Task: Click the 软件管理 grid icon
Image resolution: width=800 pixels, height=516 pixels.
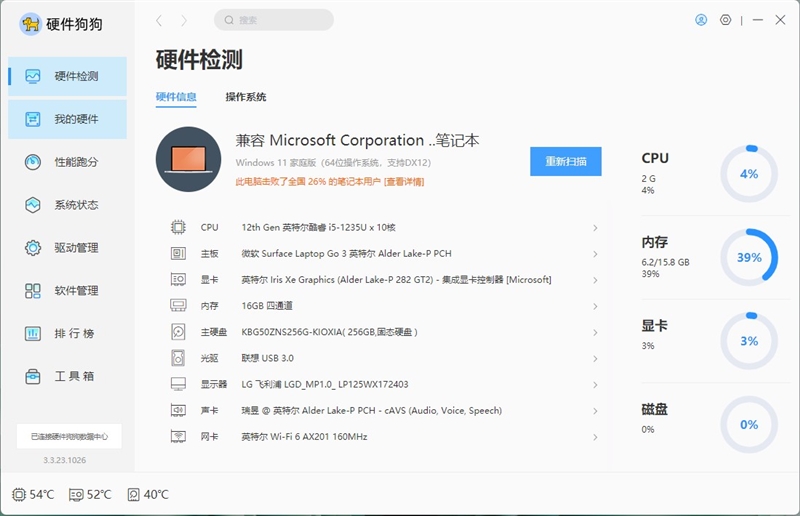Action: (x=33, y=291)
